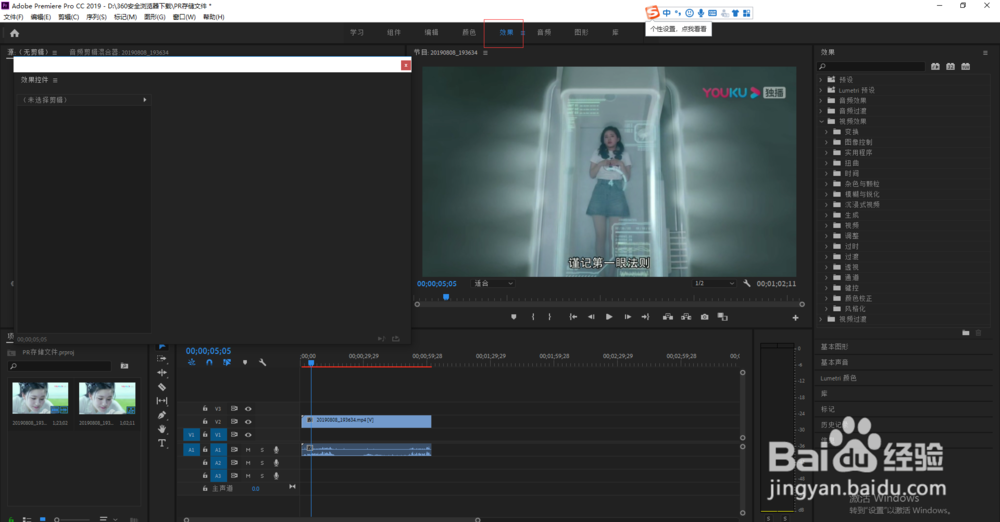Open timeline display settings wrench

point(262,362)
